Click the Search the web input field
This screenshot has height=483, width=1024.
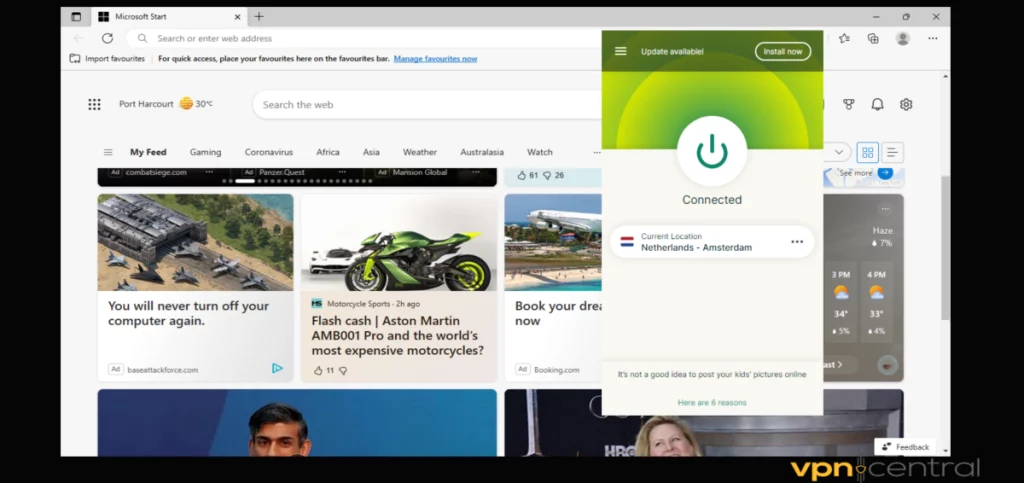[420, 104]
